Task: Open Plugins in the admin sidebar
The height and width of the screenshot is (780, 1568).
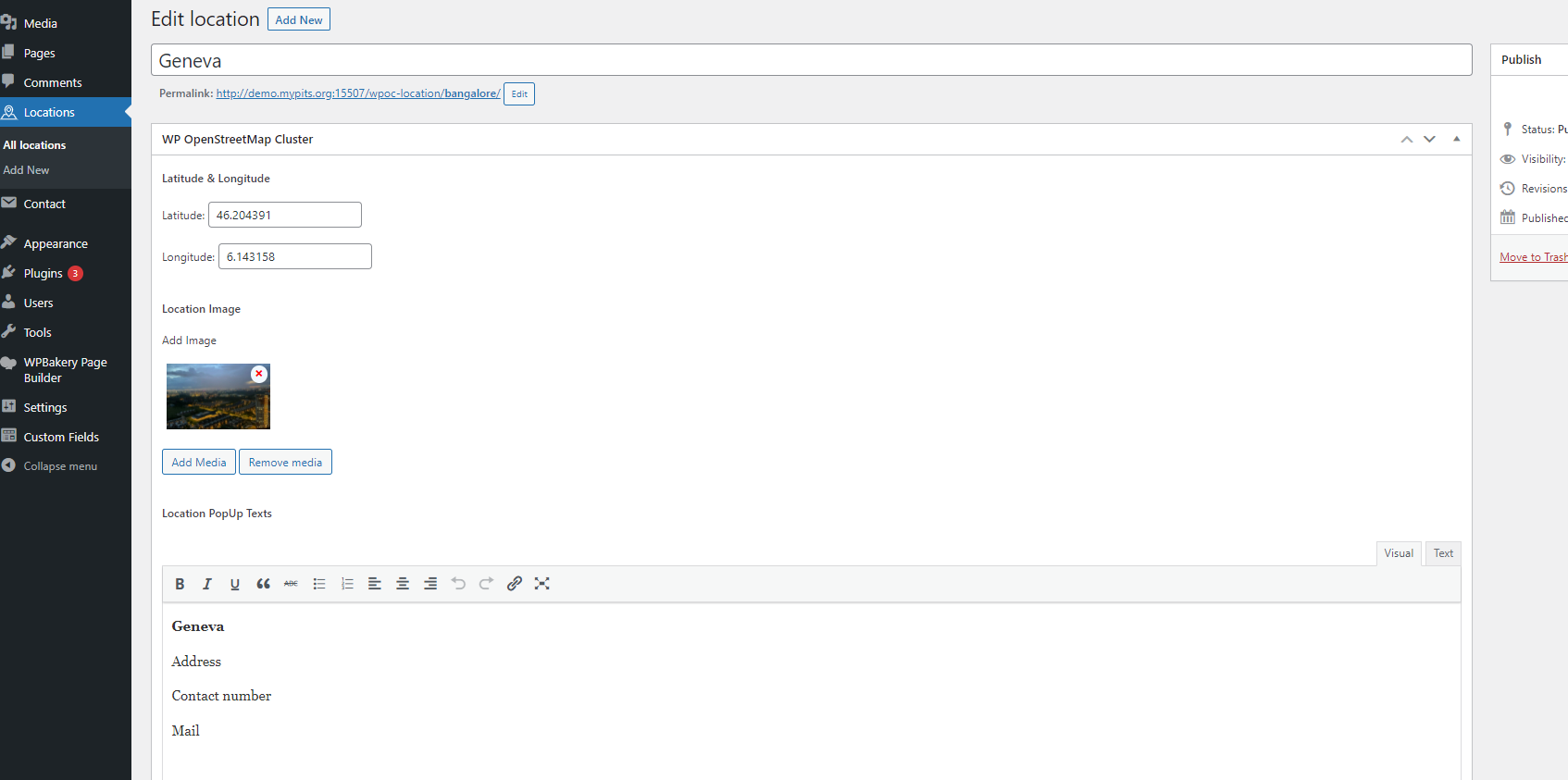Action: [x=44, y=274]
